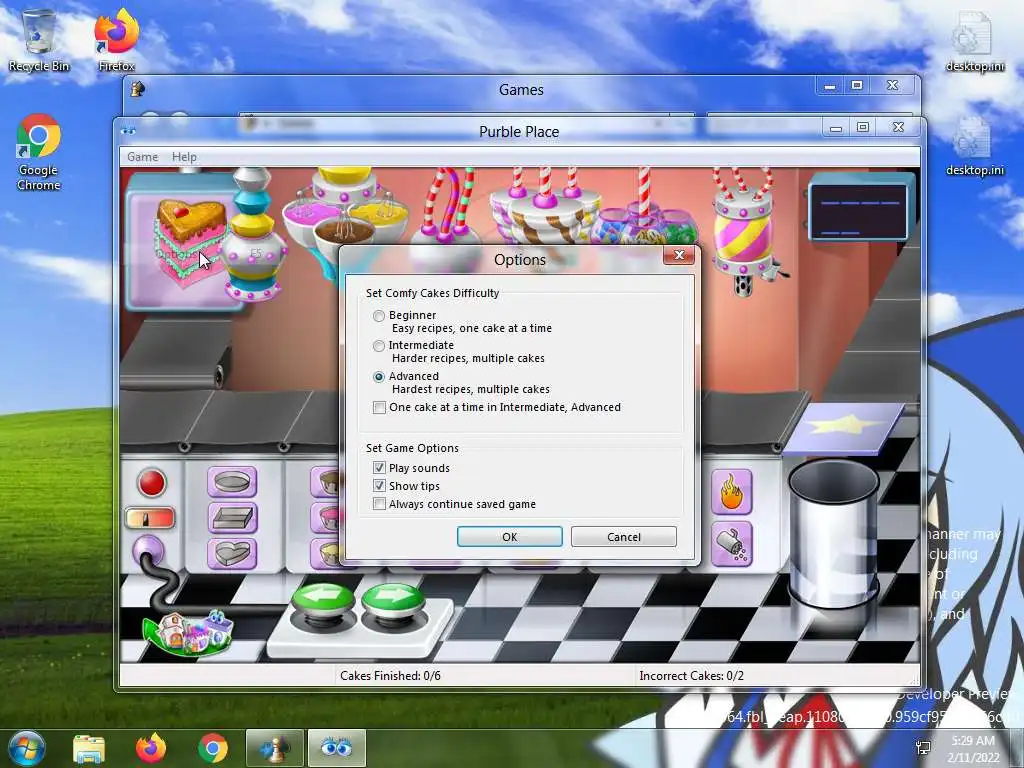Click the purple plug button
The height and width of the screenshot is (768, 1024).
coord(148,551)
